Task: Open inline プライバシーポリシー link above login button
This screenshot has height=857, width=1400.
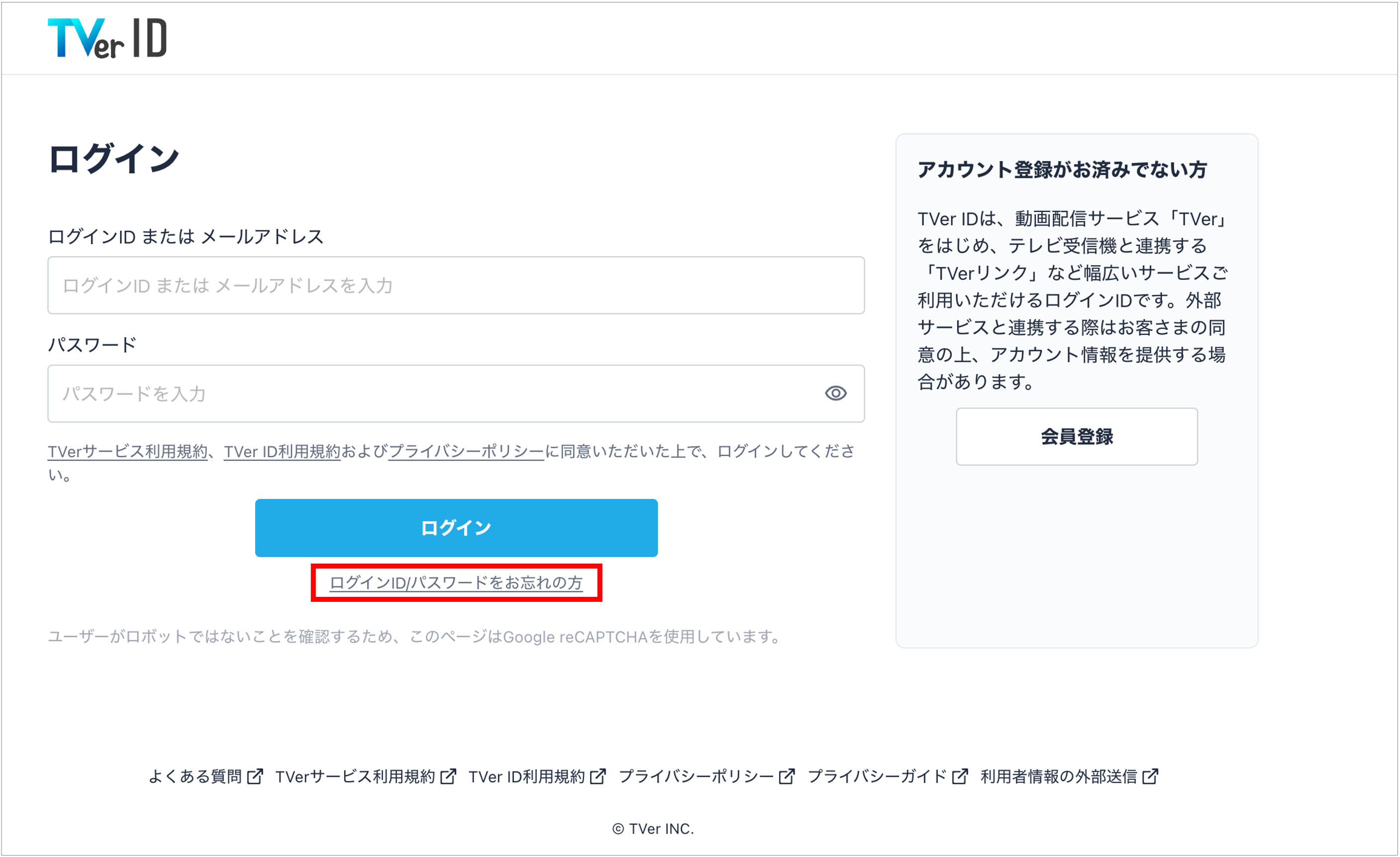Action: pyautogui.click(x=467, y=452)
